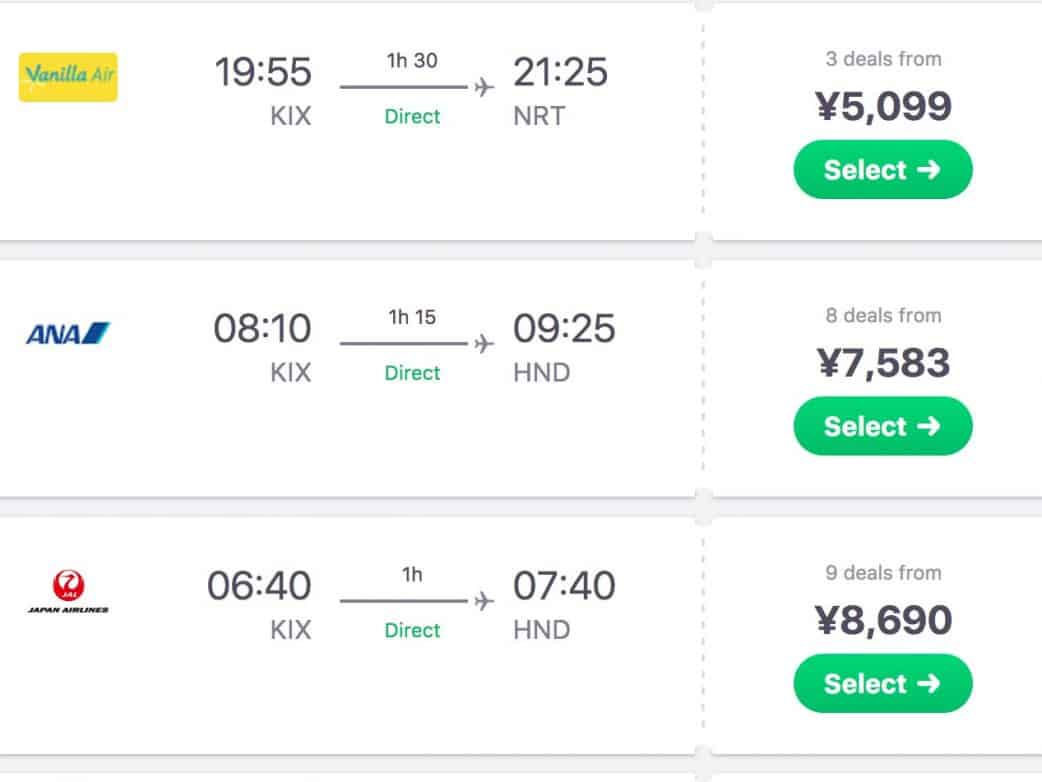
Task: Click the 19:55 KIX departure time
Action: 263,73
